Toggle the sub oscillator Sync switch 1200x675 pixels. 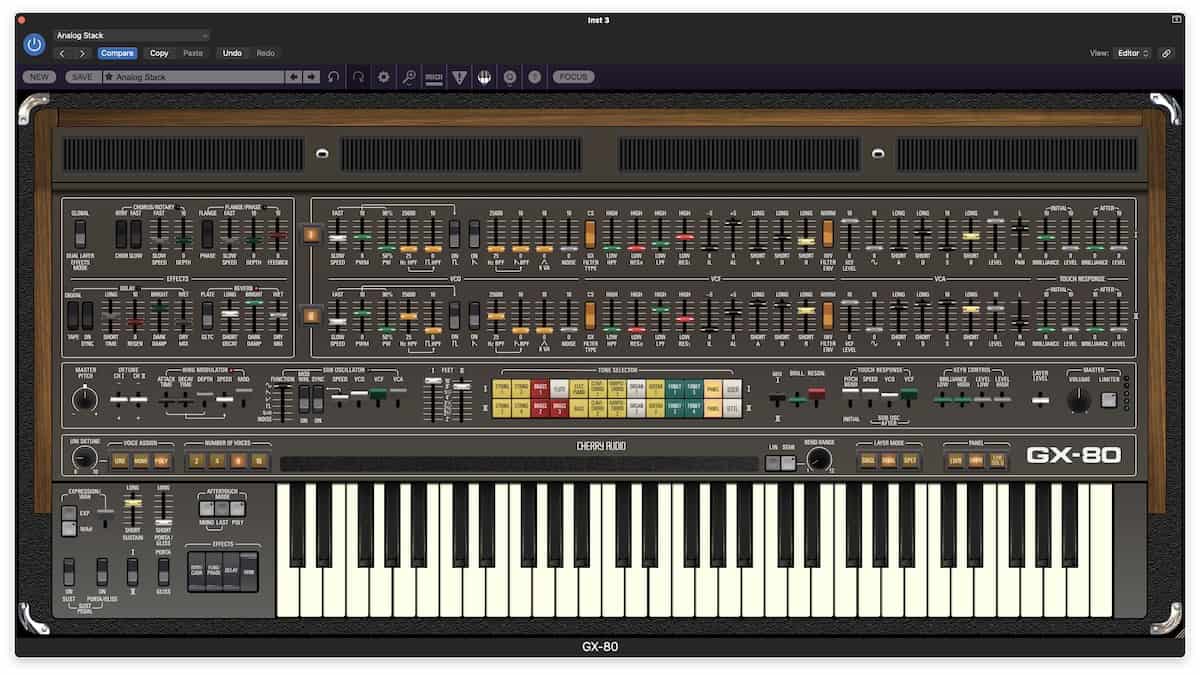click(318, 397)
